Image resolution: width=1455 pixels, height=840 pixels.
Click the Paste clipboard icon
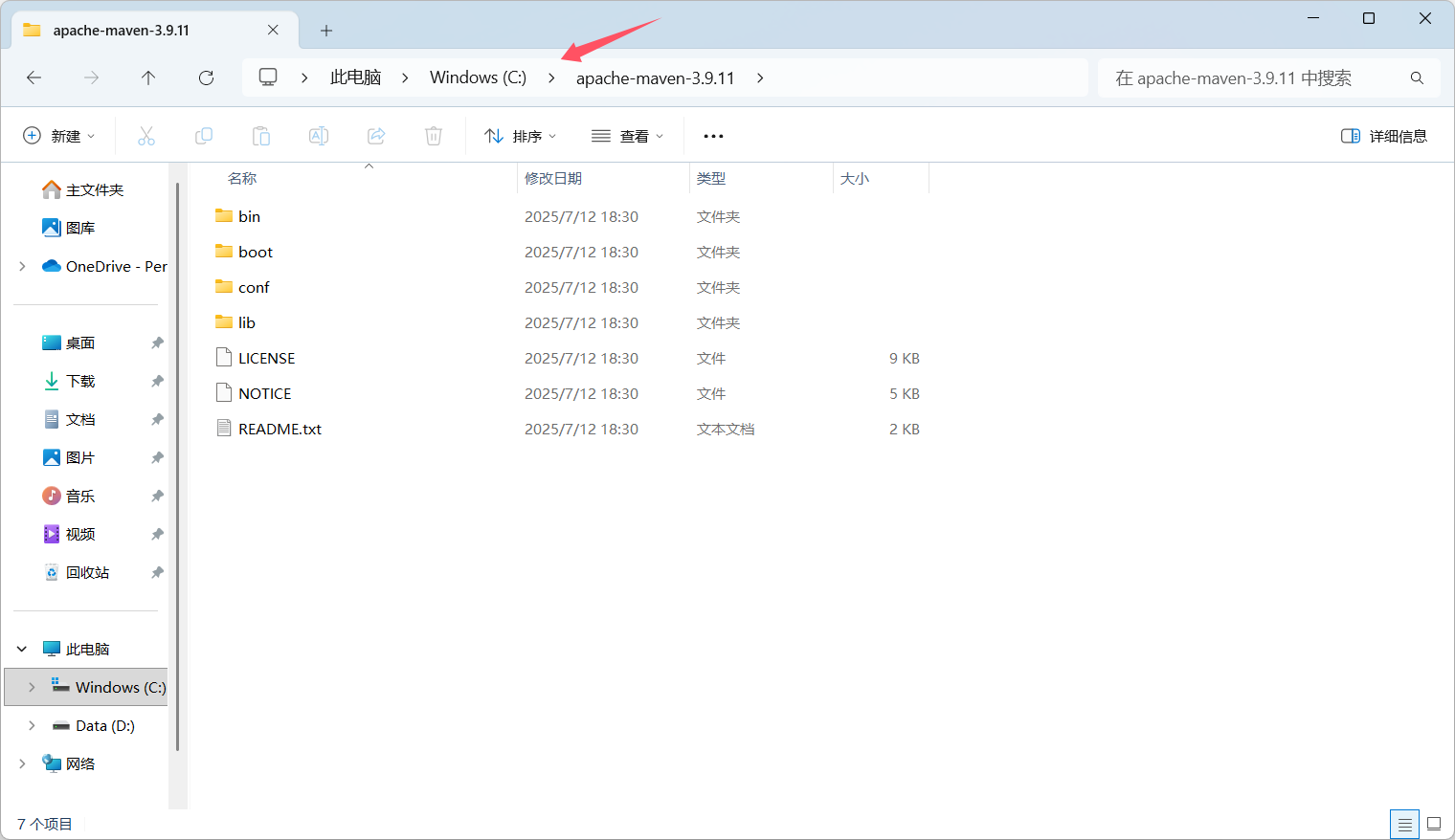click(261, 136)
